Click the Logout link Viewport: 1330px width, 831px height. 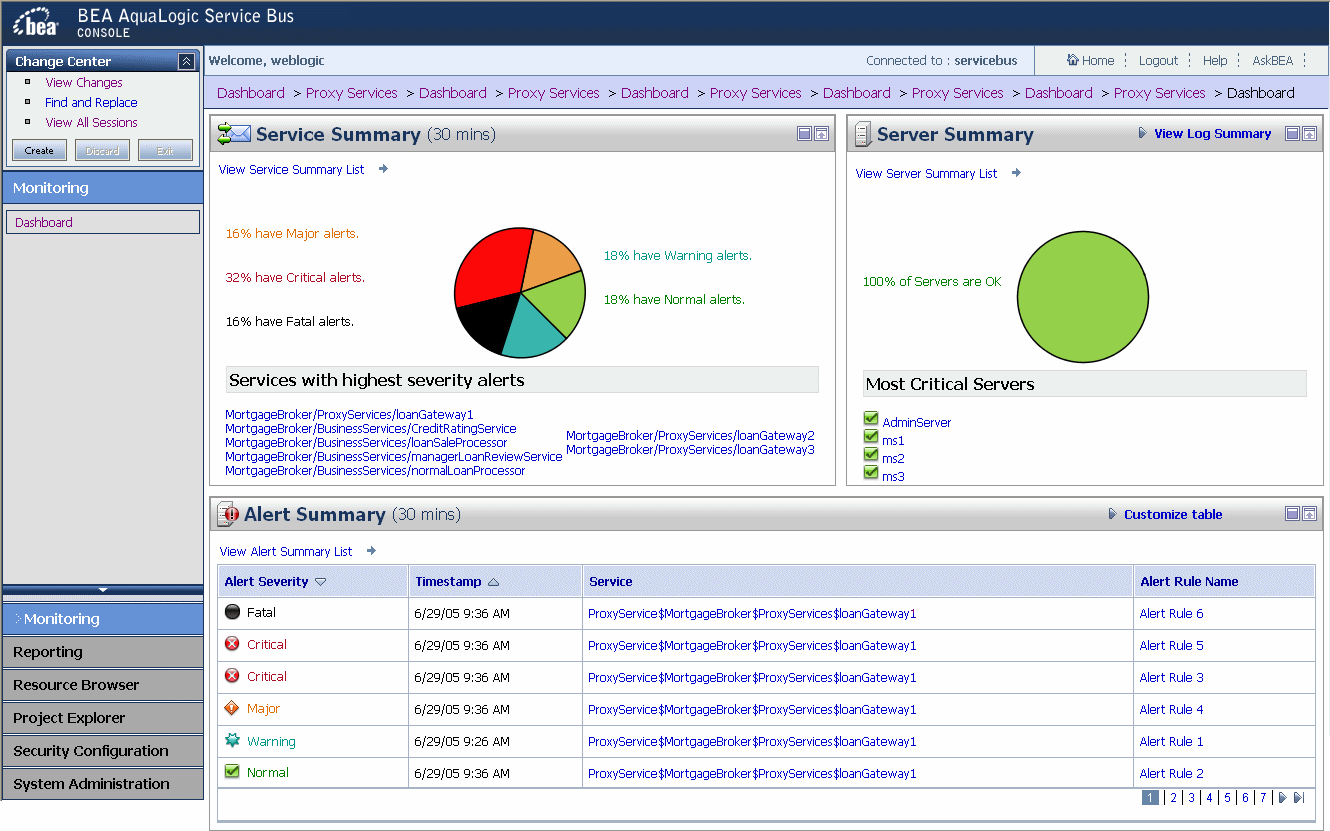point(1158,61)
